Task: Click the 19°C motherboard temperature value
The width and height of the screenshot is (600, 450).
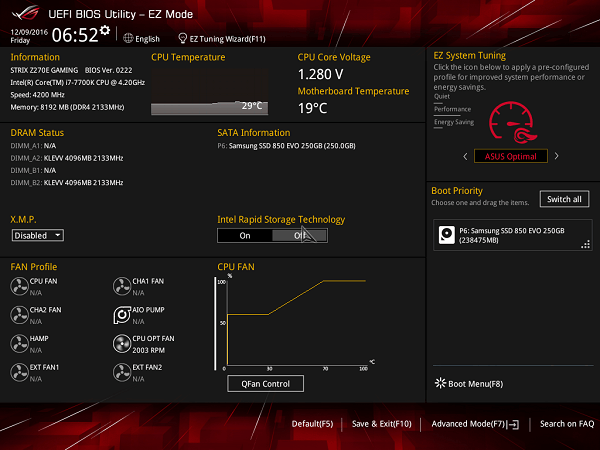Action: coord(312,108)
